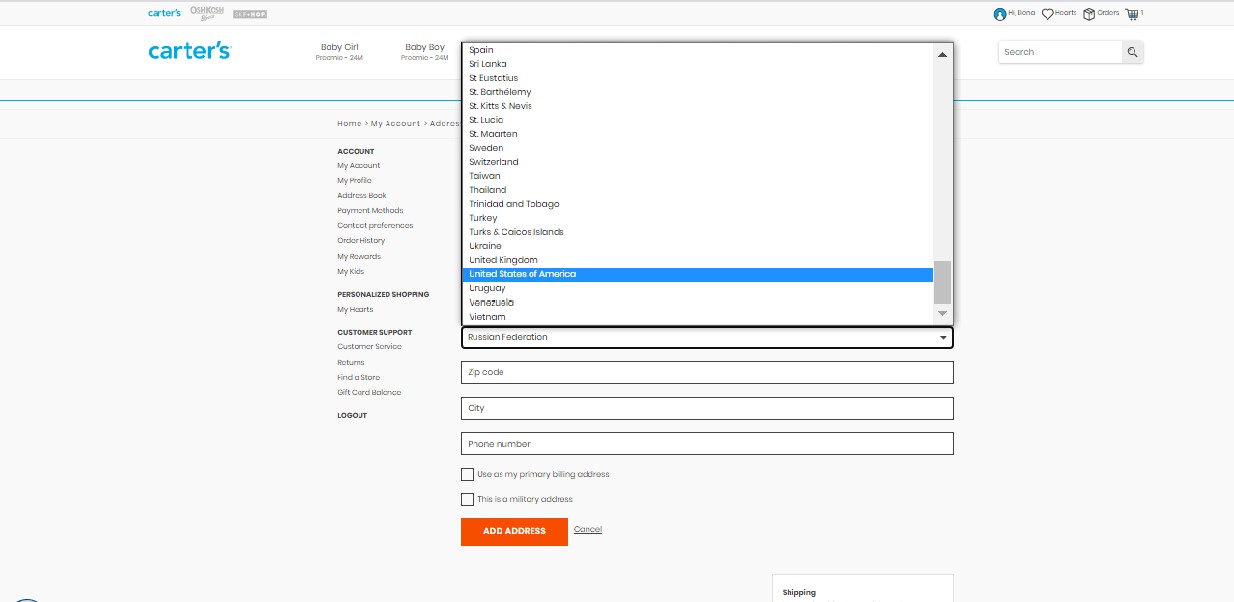Choose Sweden in the country list
Image resolution: width=1234 pixels, height=602 pixels.
click(697, 148)
